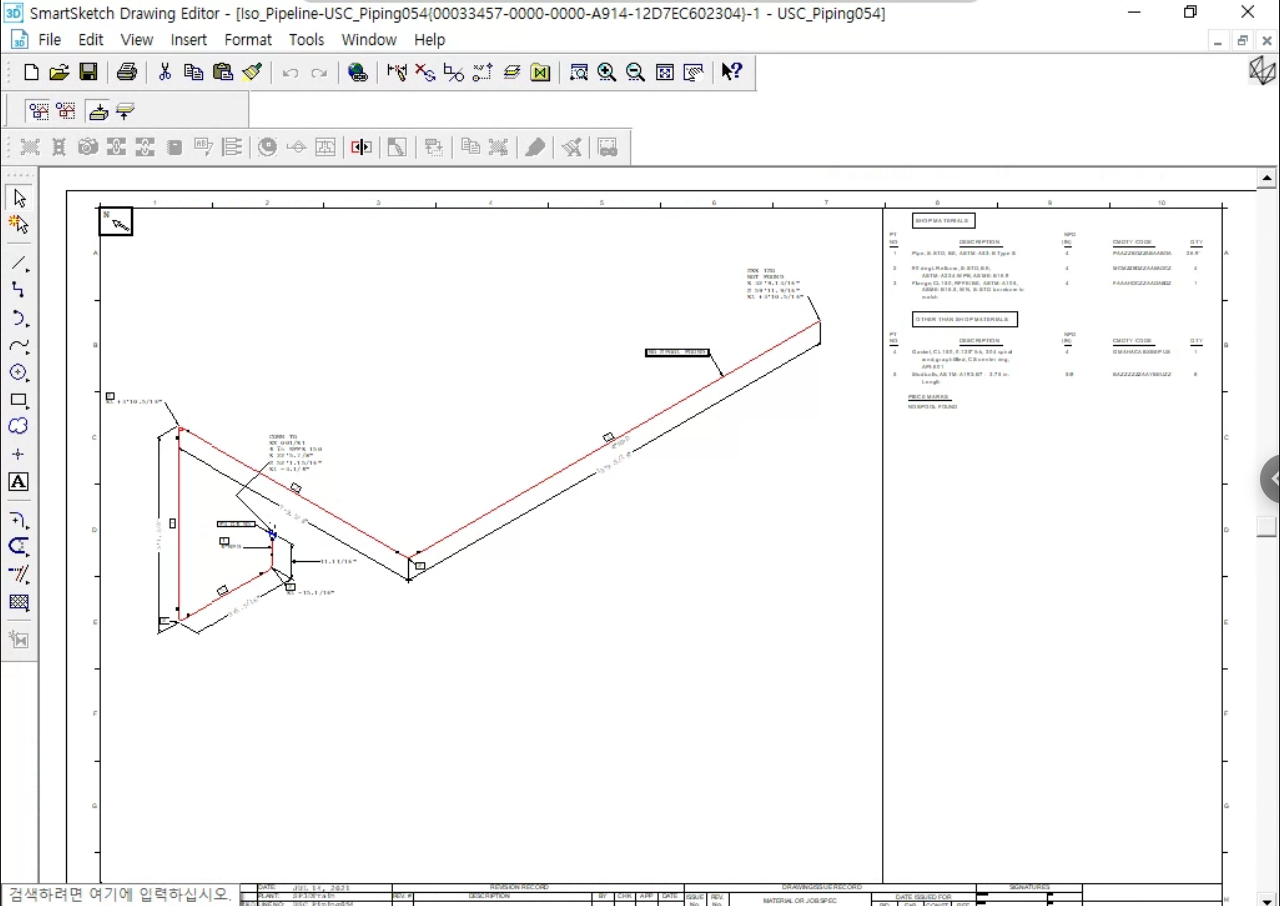
Task: Click the Zoom Out magnifier icon
Action: pyautogui.click(x=635, y=72)
